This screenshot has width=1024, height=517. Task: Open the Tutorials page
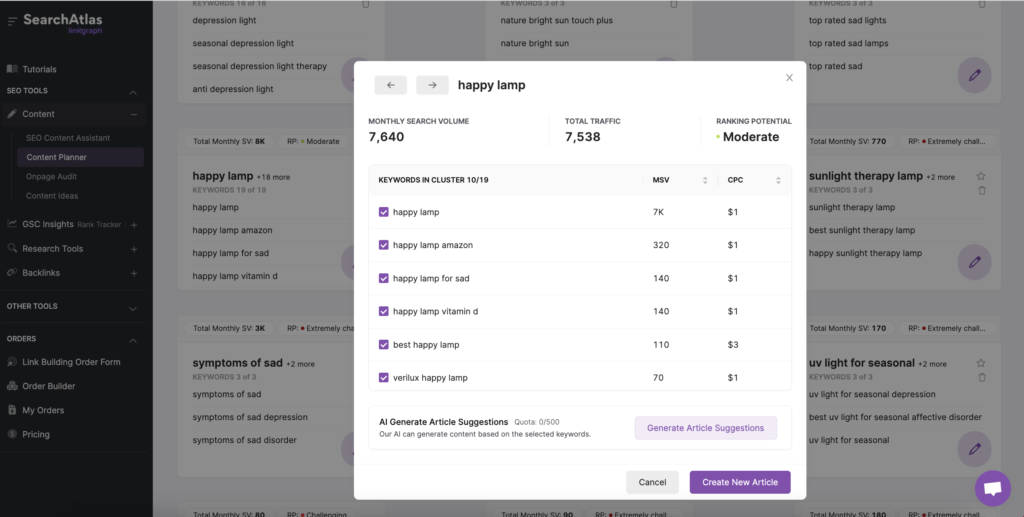coord(39,69)
